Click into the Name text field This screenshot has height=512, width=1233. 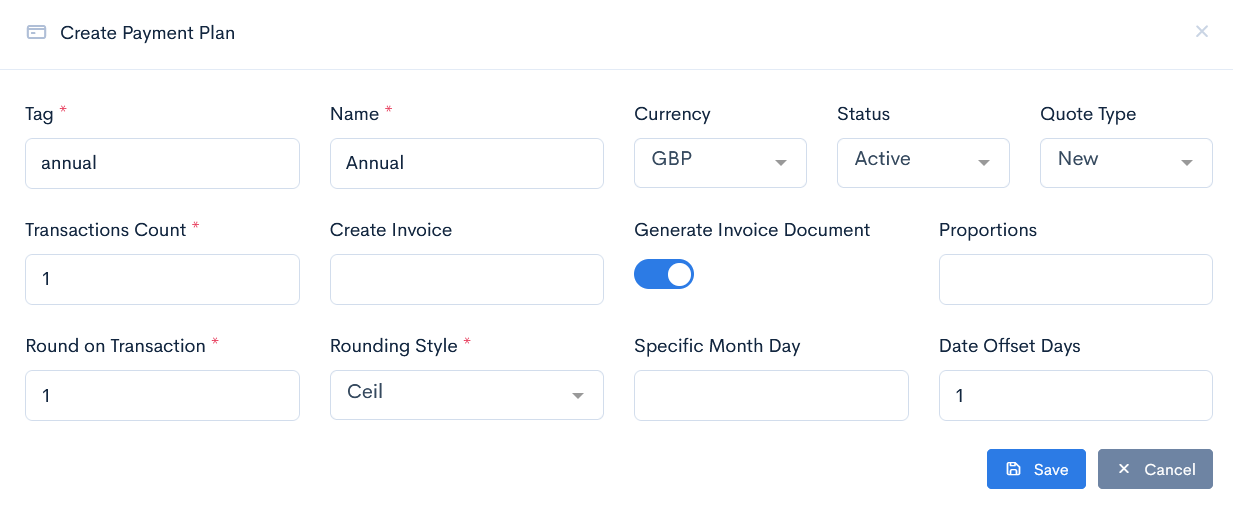click(466, 163)
